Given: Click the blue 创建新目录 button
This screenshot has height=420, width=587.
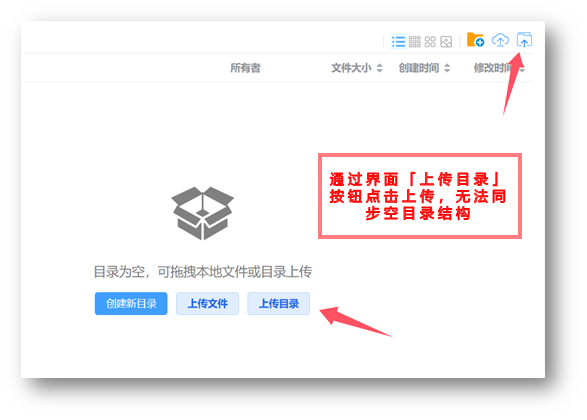Looking at the screenshot, I should pos(131,304).
